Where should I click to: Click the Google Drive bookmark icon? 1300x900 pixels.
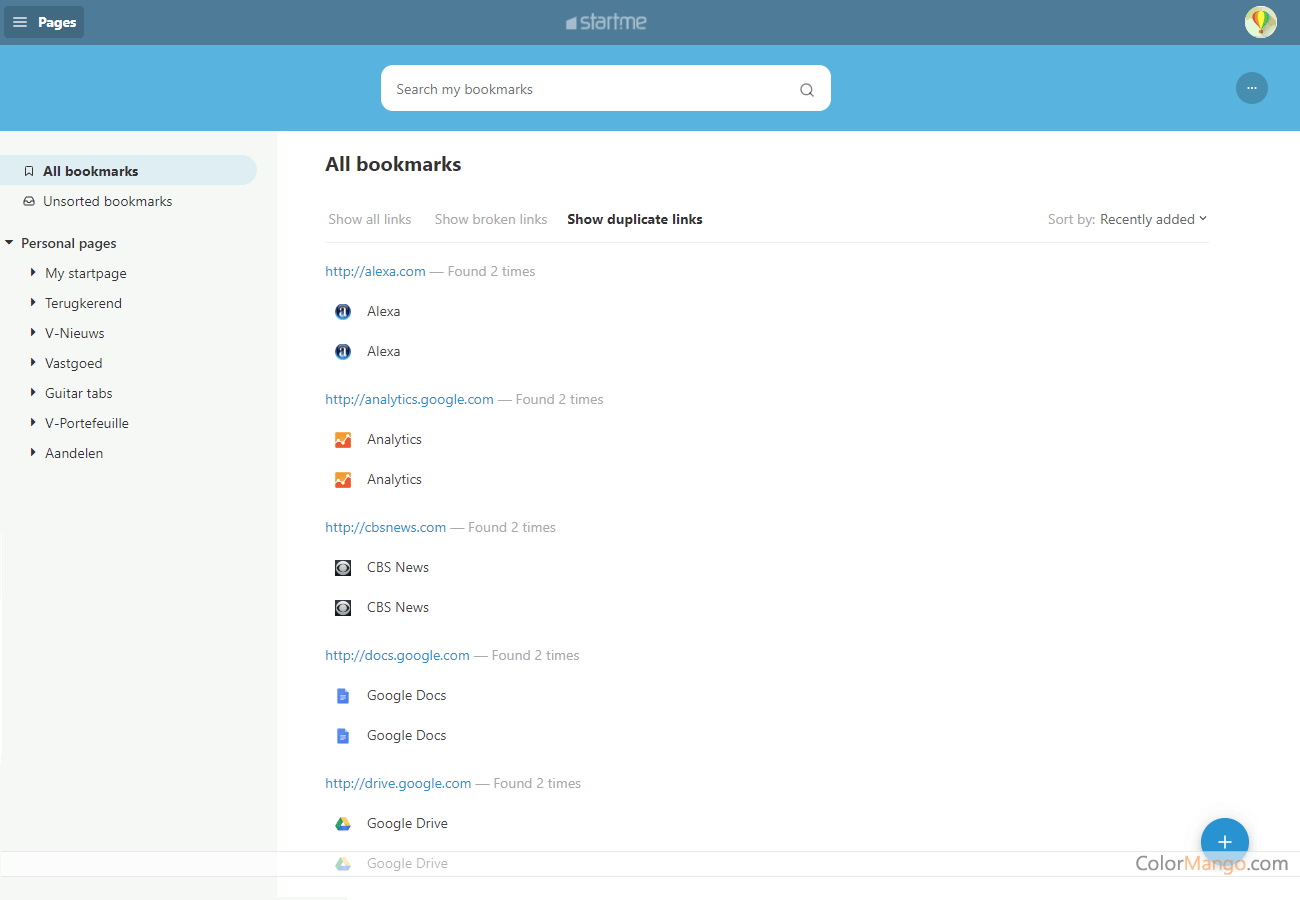343,824
